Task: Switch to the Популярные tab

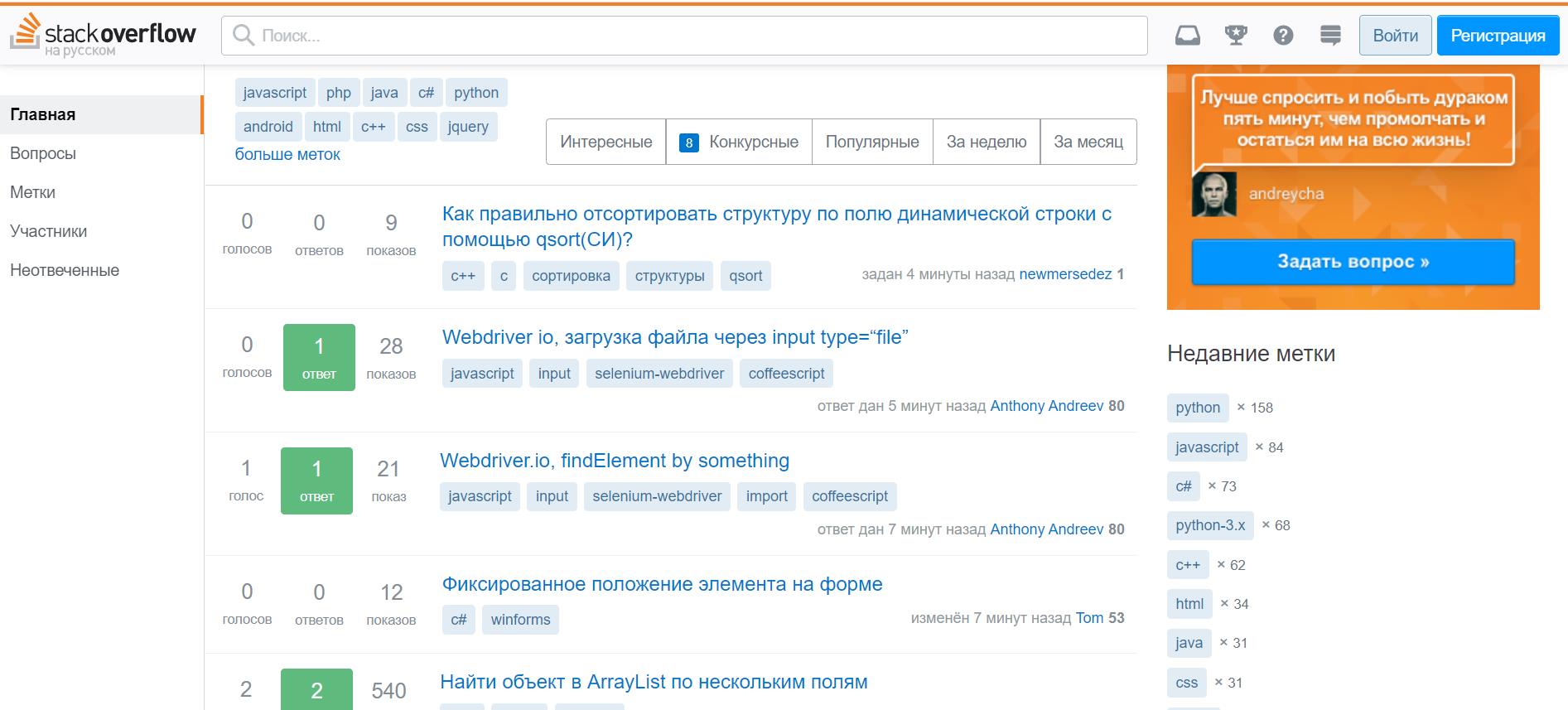Action: click(x=872, y=142)
